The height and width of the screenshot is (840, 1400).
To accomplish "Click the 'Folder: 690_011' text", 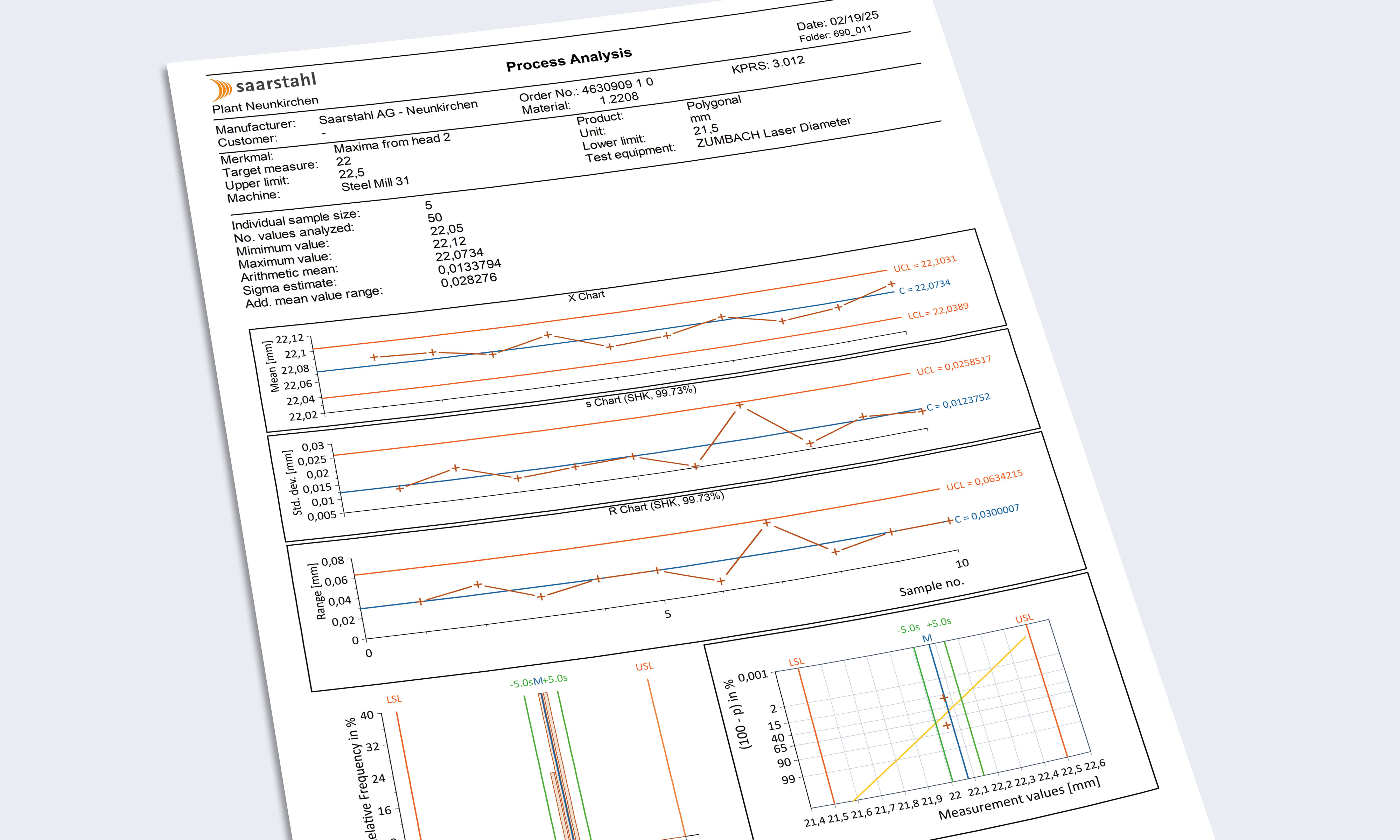I will coord(835,34).
